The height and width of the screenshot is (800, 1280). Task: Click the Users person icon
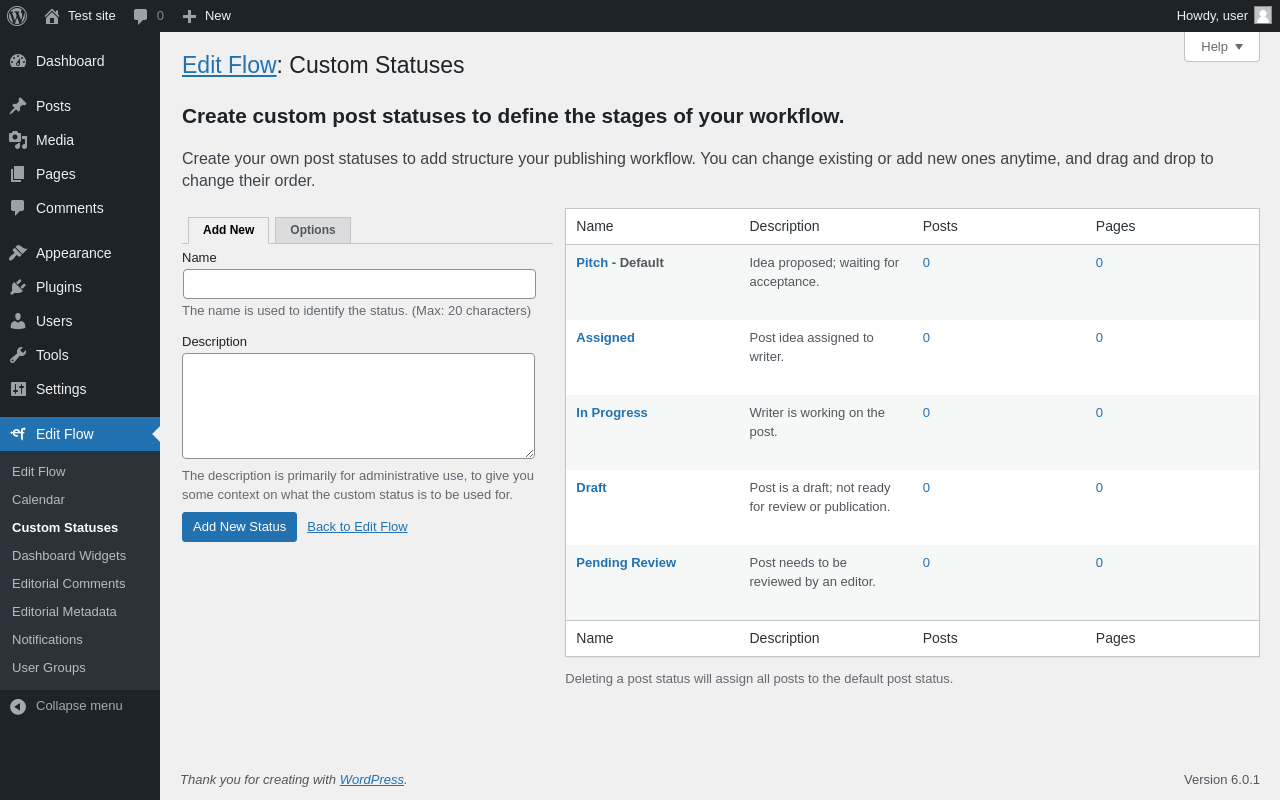point(18,321)
